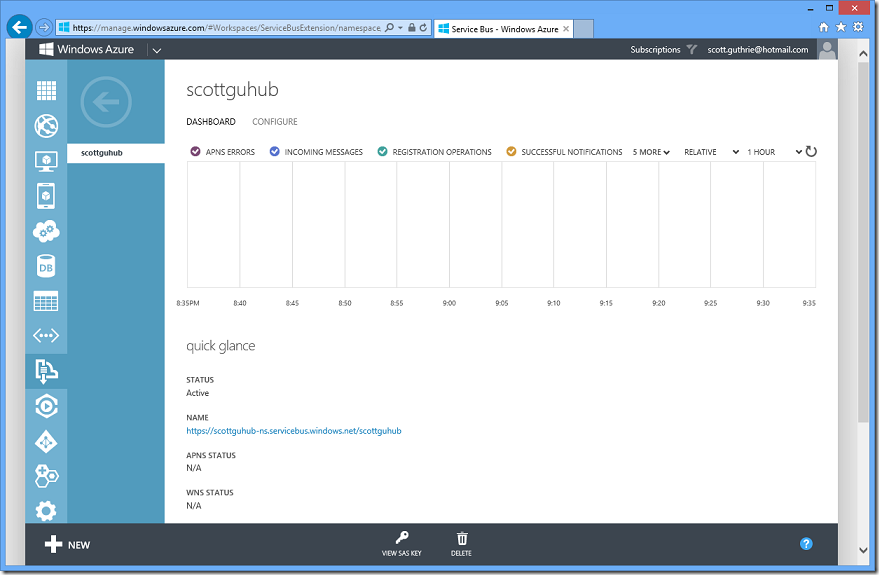
Task: Click View SAS Key icon
Action: (401, 538)
